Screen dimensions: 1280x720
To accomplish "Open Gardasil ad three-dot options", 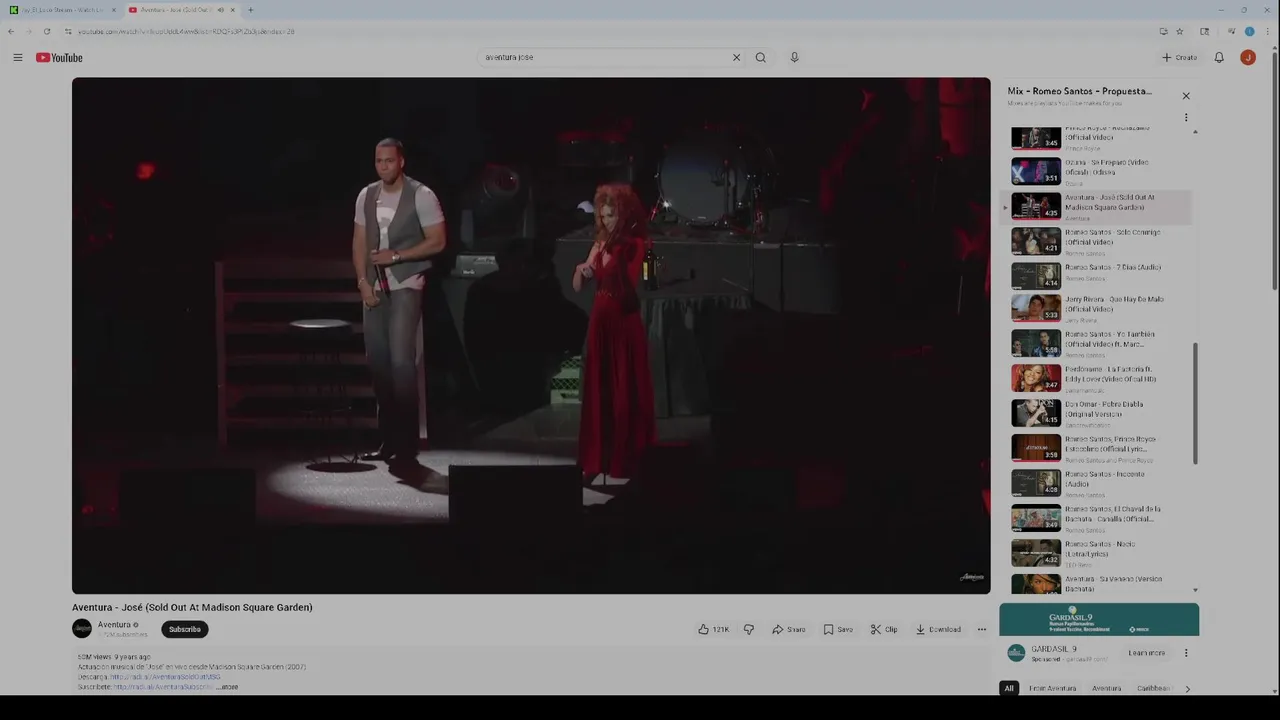I will coord(1186,653).
